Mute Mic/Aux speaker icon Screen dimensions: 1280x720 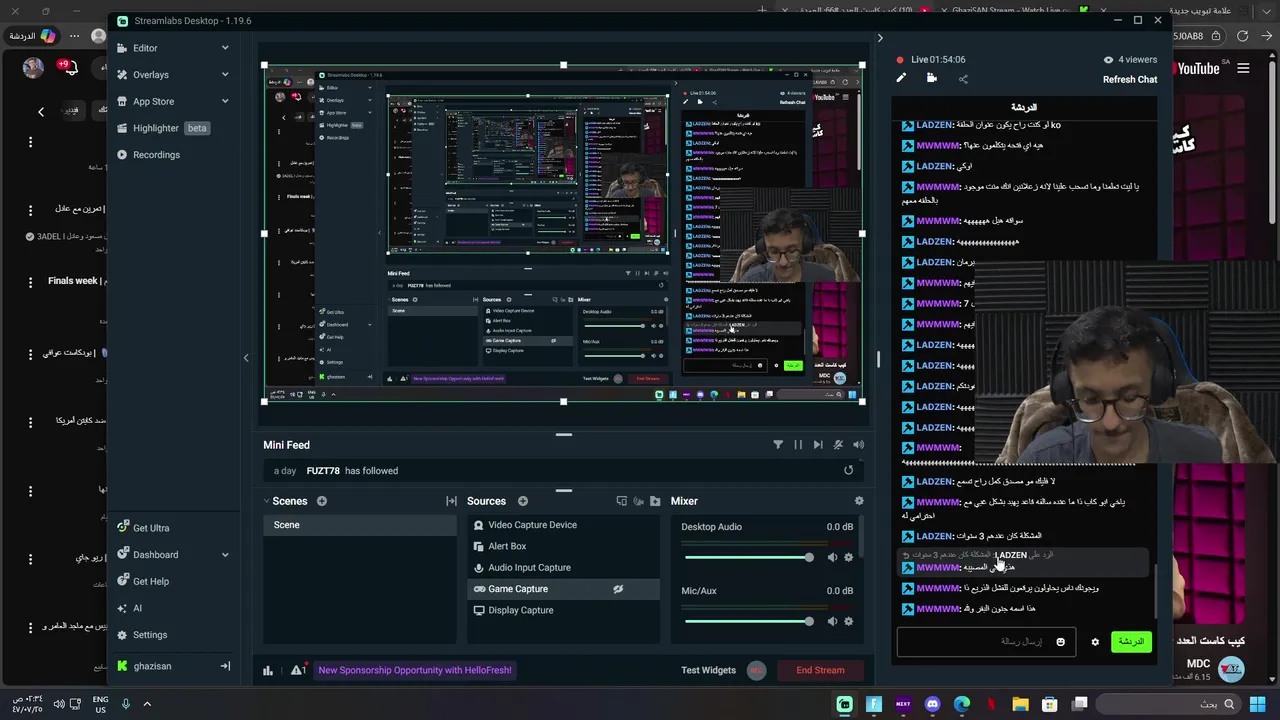[x=832, y=621]
